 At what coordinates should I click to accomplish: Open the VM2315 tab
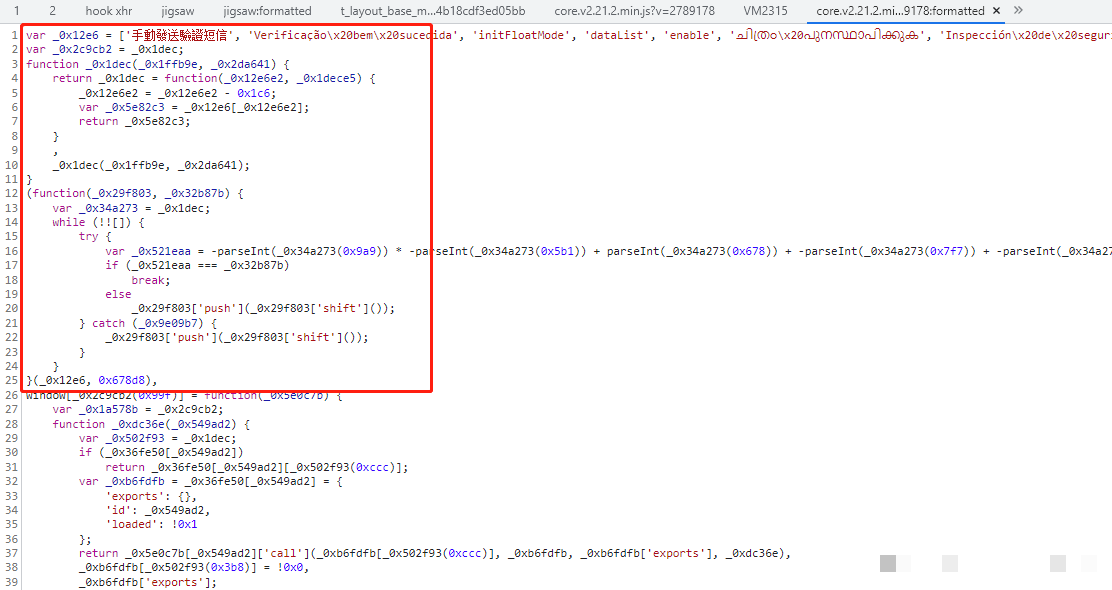click(765, 11)
